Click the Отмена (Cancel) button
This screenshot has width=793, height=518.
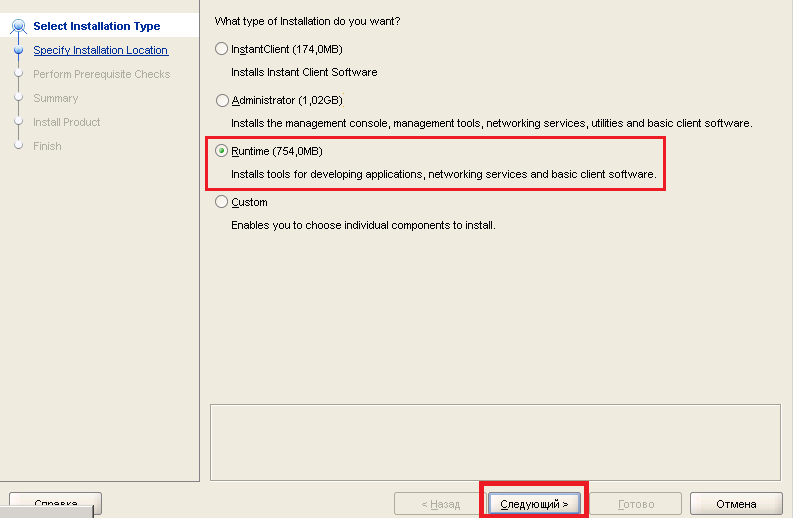pyautogui.click(x=736, y=504)
